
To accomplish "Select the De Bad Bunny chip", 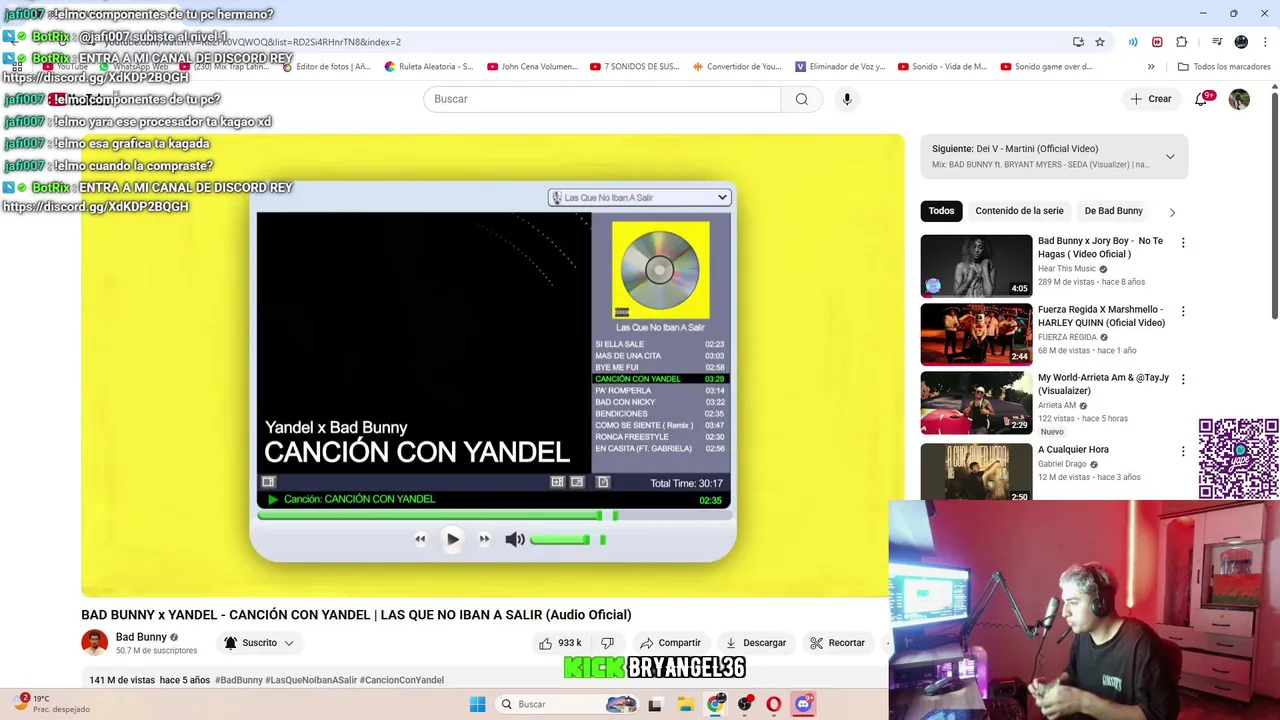I will 1113,211.
